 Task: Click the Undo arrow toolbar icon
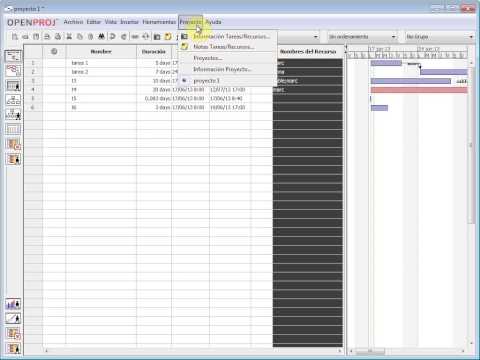(113, 36)
